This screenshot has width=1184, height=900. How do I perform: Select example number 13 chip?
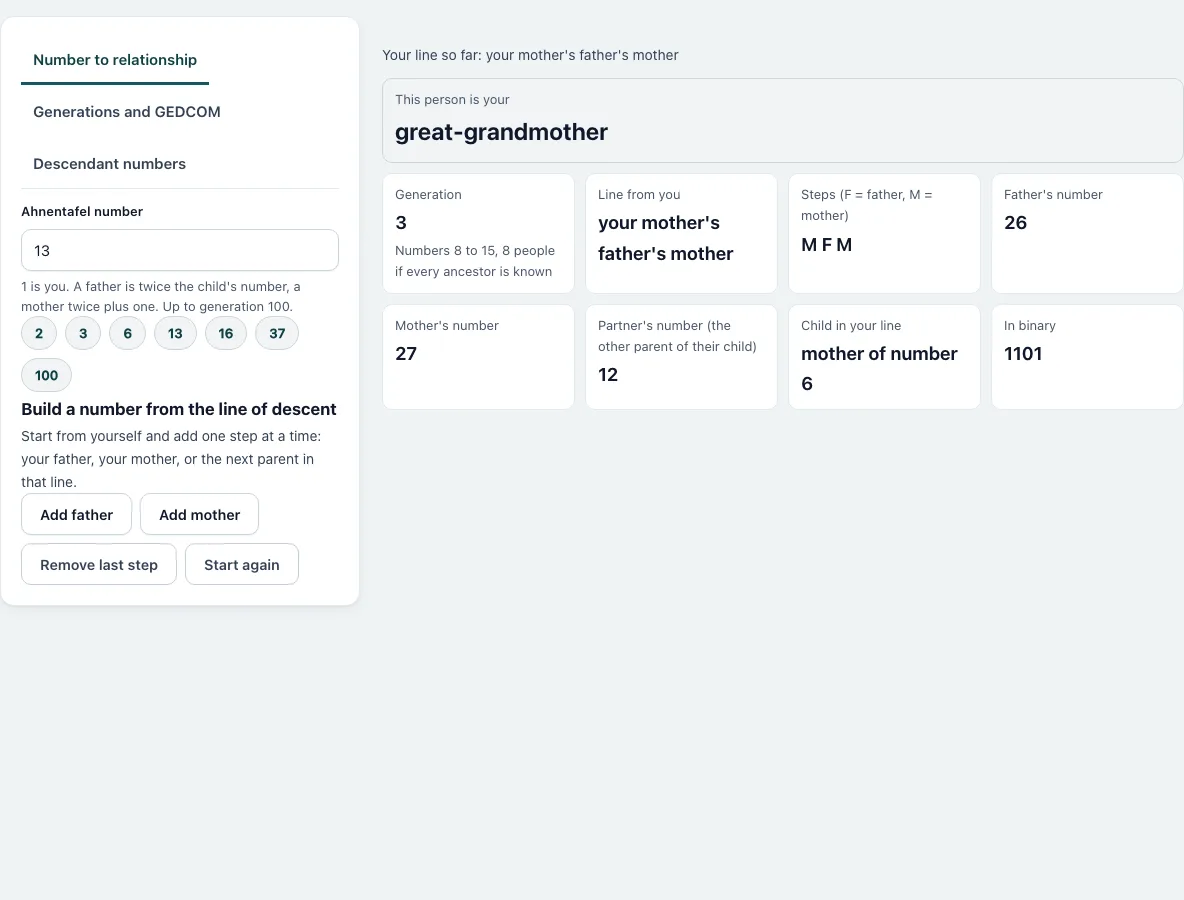click(175, 333)
